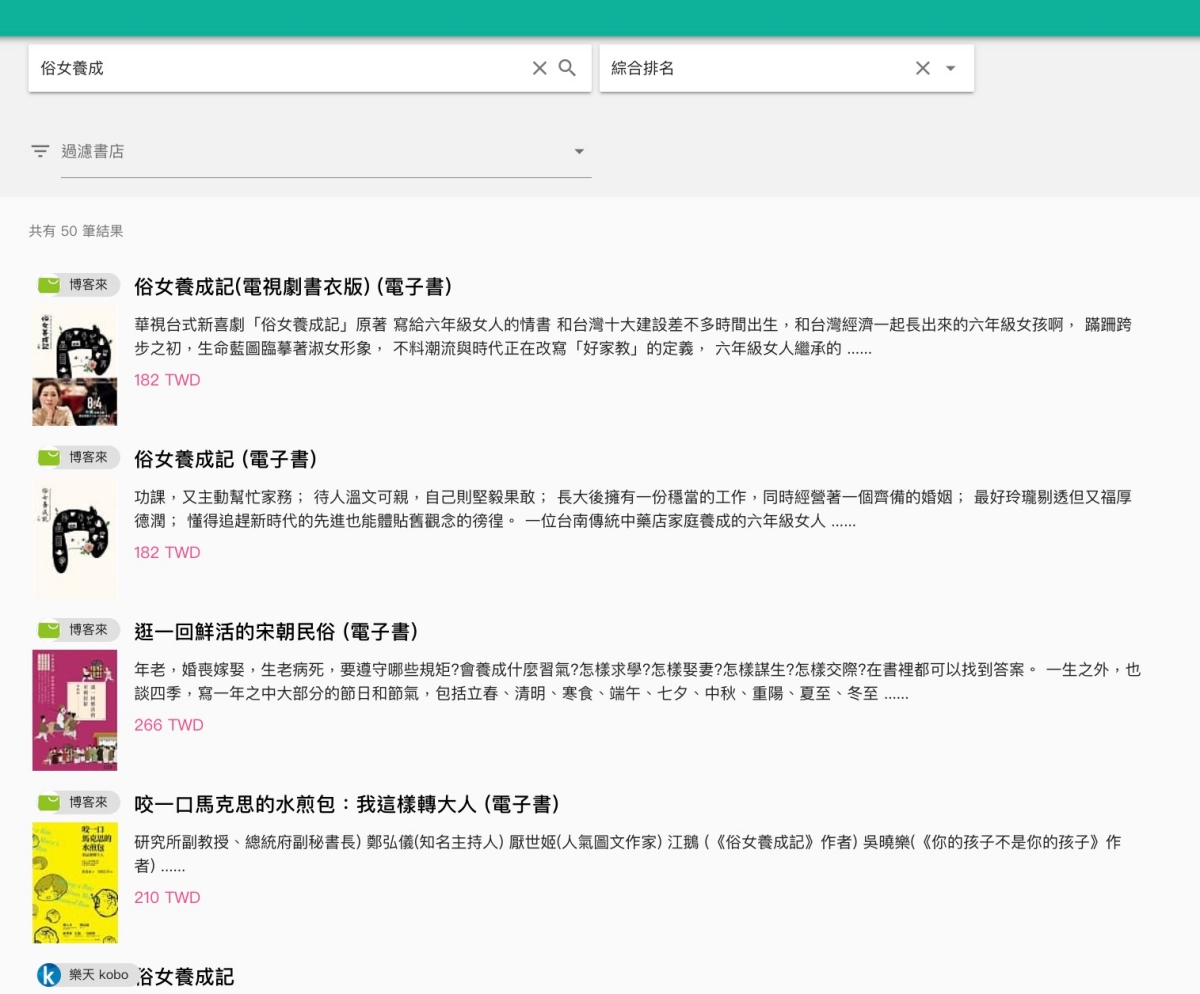
Task: Click the yellow 水煎包 book cover
Action: pyautogui.click(x=75, y=882)
